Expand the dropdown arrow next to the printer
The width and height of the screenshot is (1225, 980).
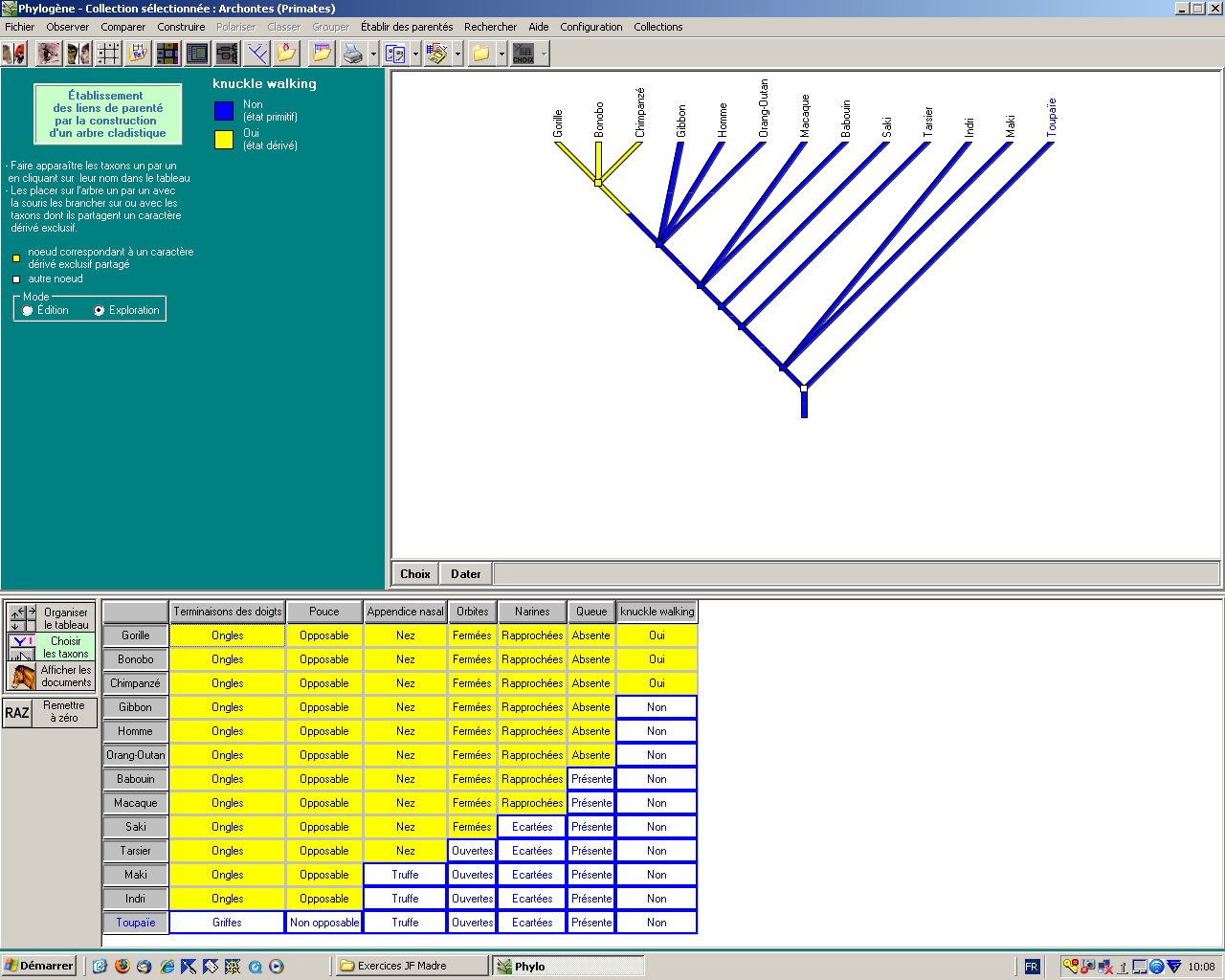(373, 55)
